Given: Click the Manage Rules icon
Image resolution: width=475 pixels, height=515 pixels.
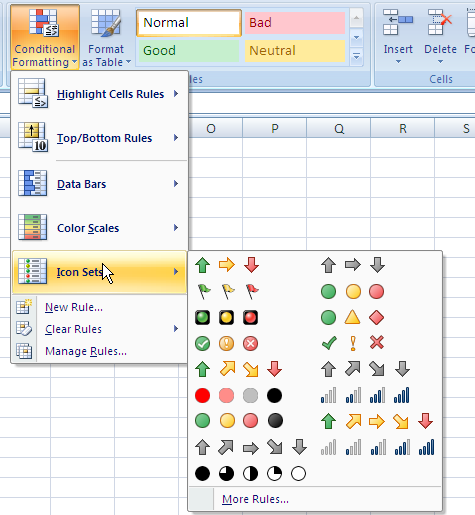Looking at the screenshot, I should (x=24, y=351).
